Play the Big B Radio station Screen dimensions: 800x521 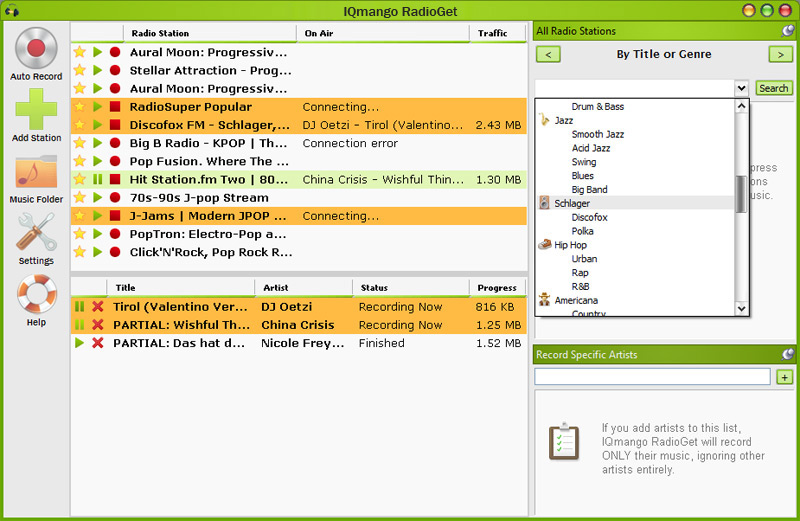point(97,143)
